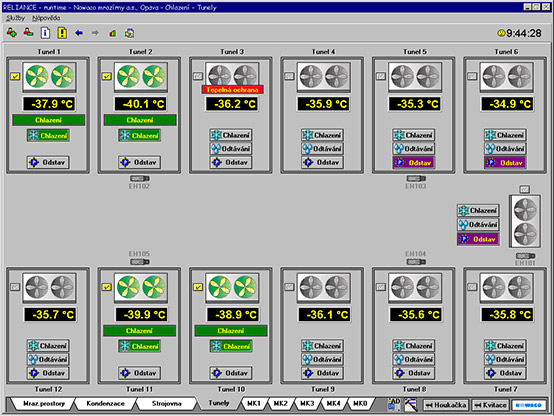Open the Služby menu
This screenshot has height=416, width=554.
tap(16, 18)
